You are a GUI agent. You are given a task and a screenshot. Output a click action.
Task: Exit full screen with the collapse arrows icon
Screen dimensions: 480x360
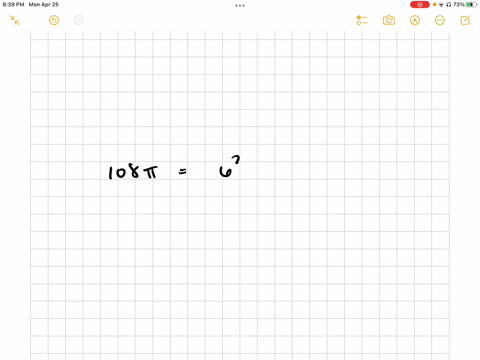pos(14,20)
